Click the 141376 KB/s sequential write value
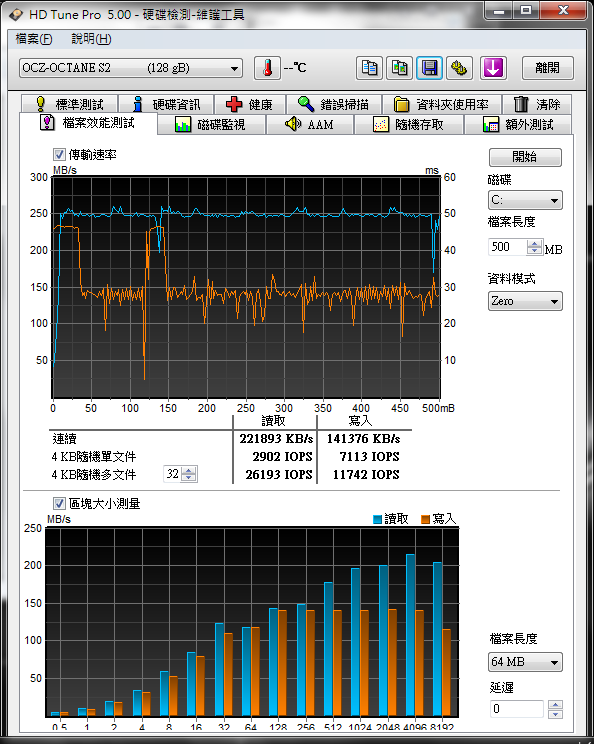This screenshot has height=744, width=594. 363,438
